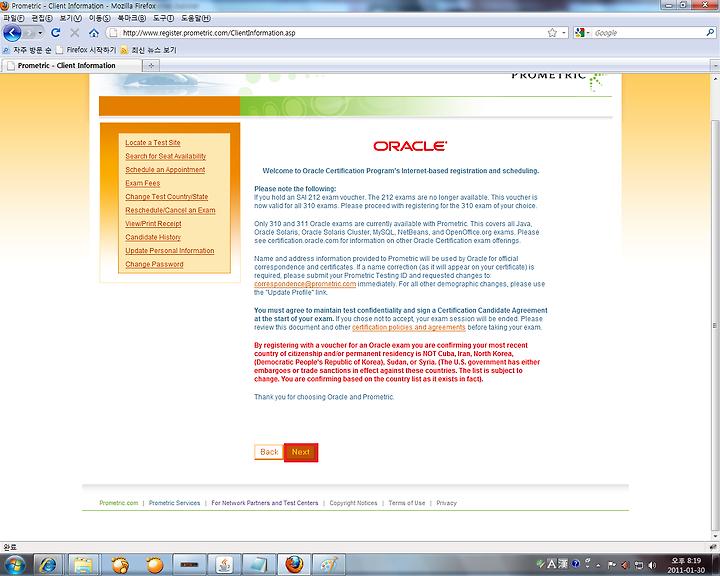
Task: Click the browser Back arrow button
Action: click(12, 33)
